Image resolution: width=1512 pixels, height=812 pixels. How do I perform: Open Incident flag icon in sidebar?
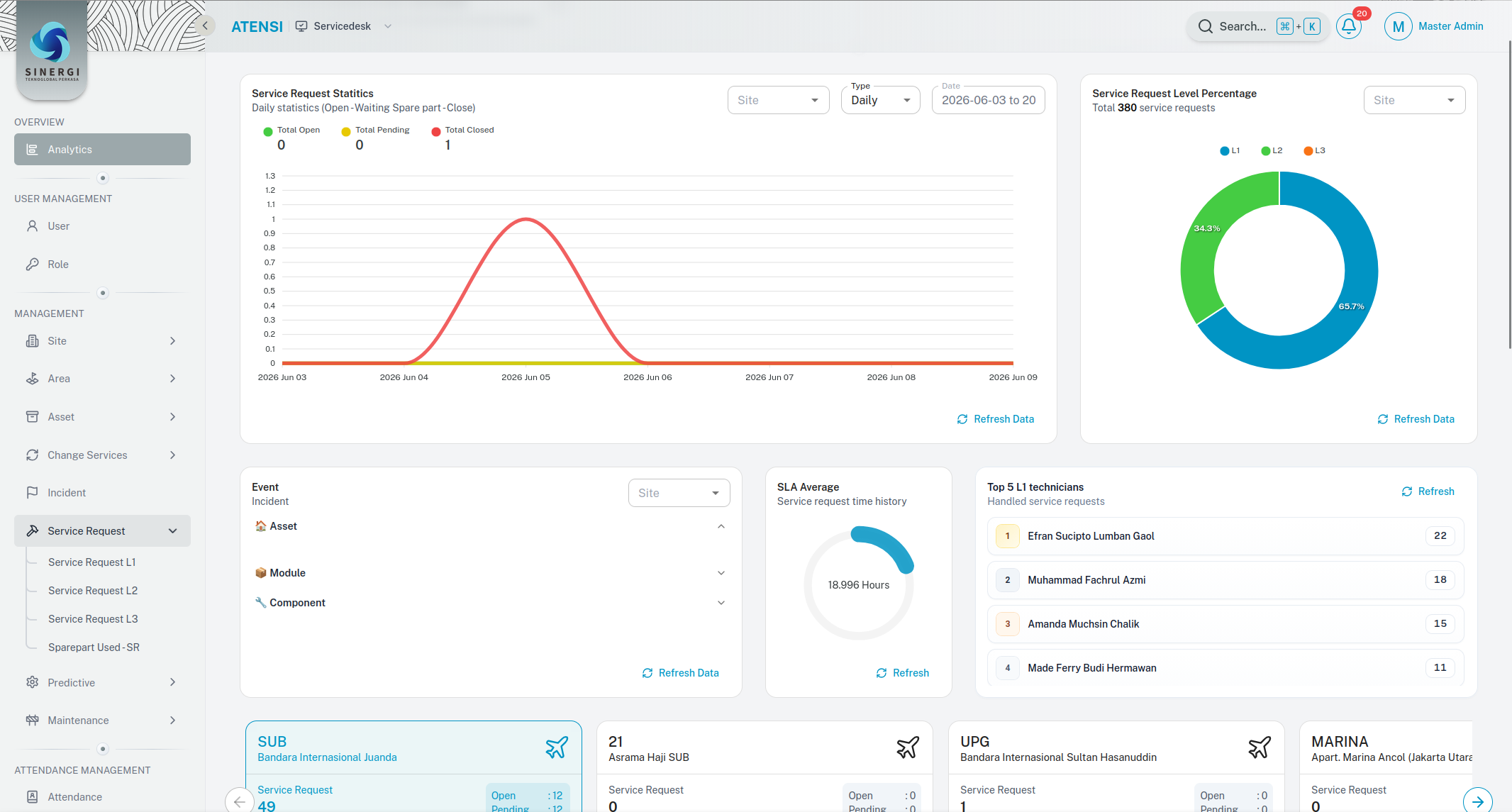(x=32, y=492)
